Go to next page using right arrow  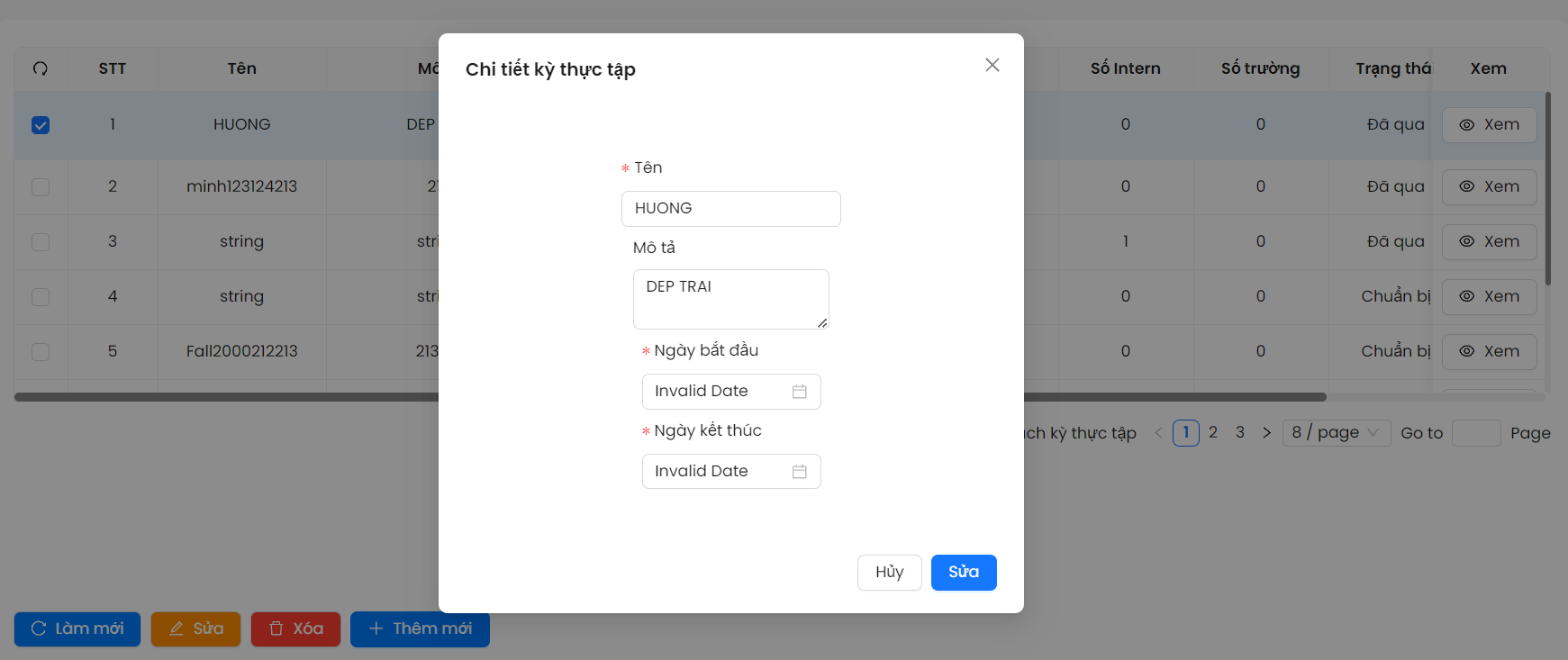click(1266, 433)
